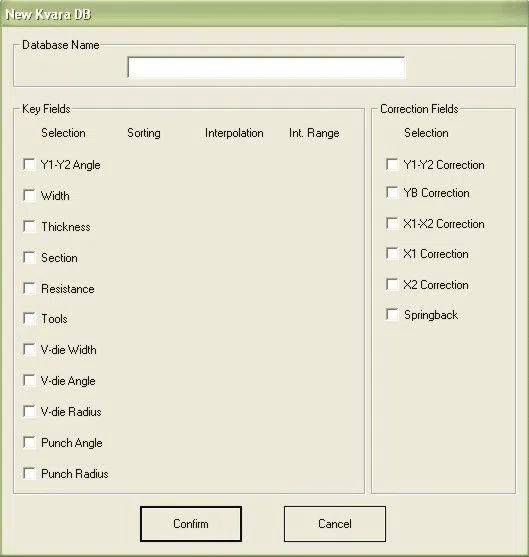Select the Punch Angle checkbox
The image size is (529, 557).
click(x=29, y=443)
